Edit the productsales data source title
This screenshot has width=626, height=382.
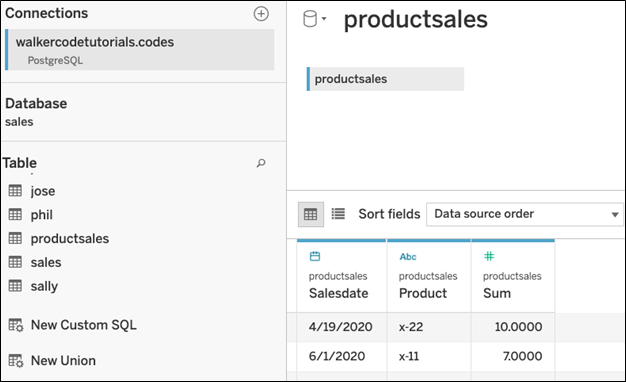[416, 20]
